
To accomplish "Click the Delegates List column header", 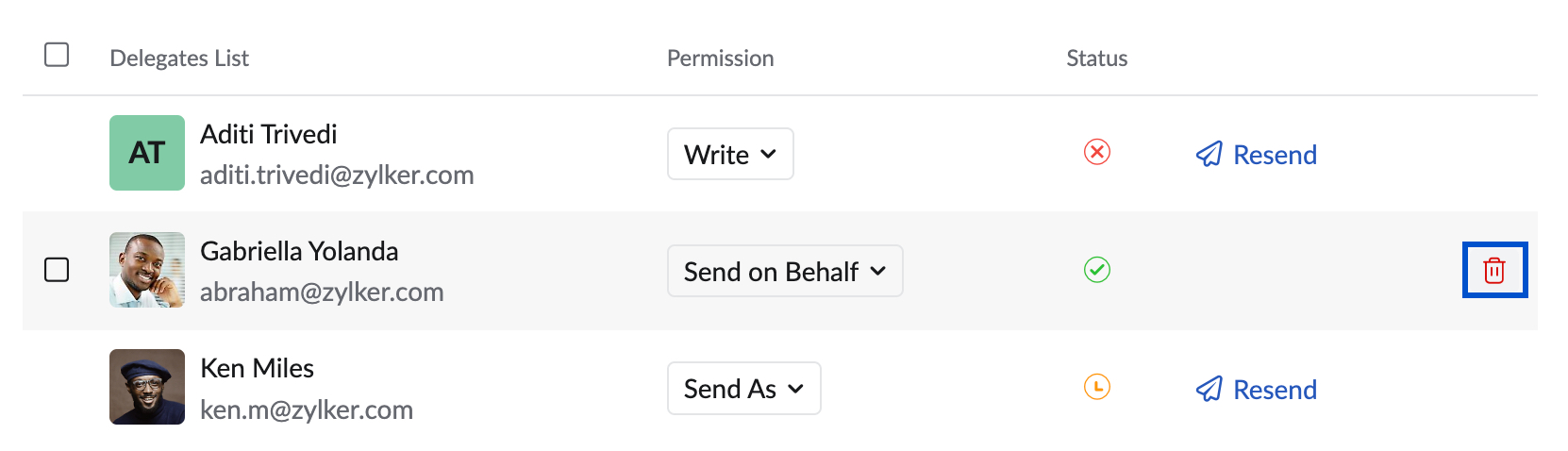I will pyautogui.click(x=179, y=58).
